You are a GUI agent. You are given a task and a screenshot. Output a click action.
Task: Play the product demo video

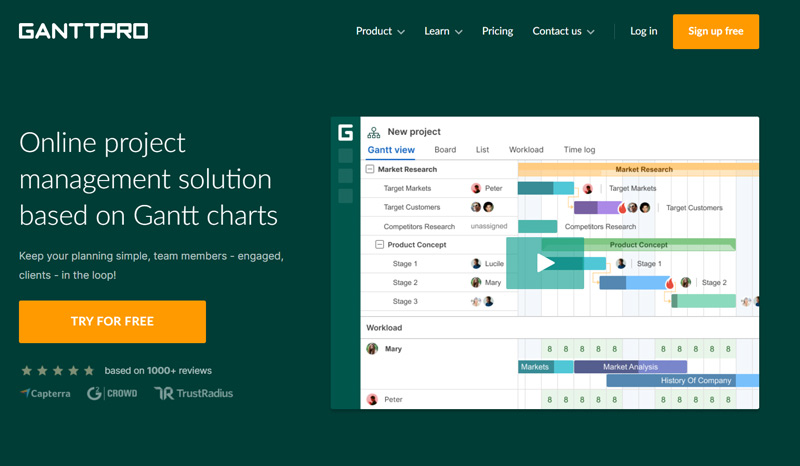(545, 263)
